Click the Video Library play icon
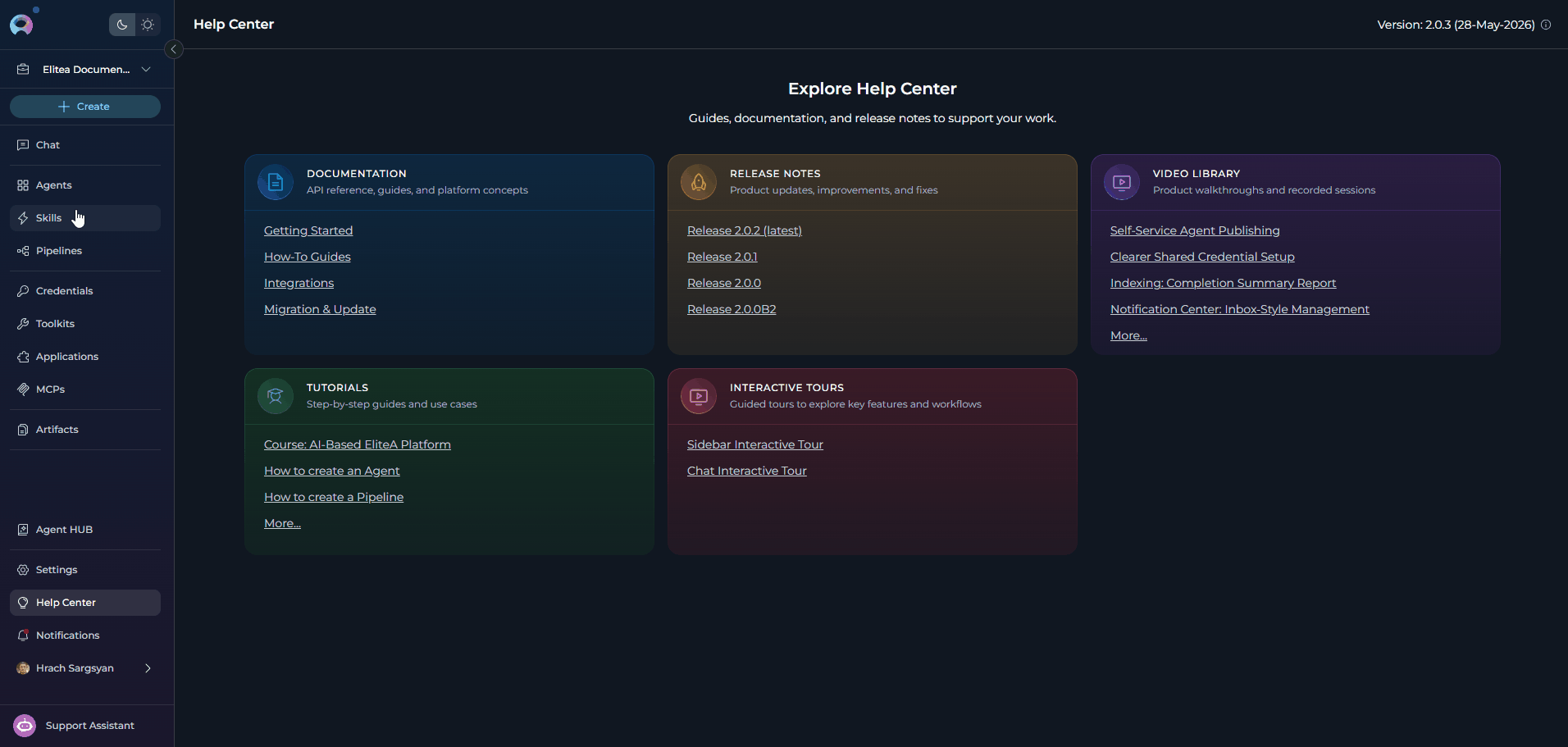Viewport: 1568px width, 747px height. [x=1122, y=182]
